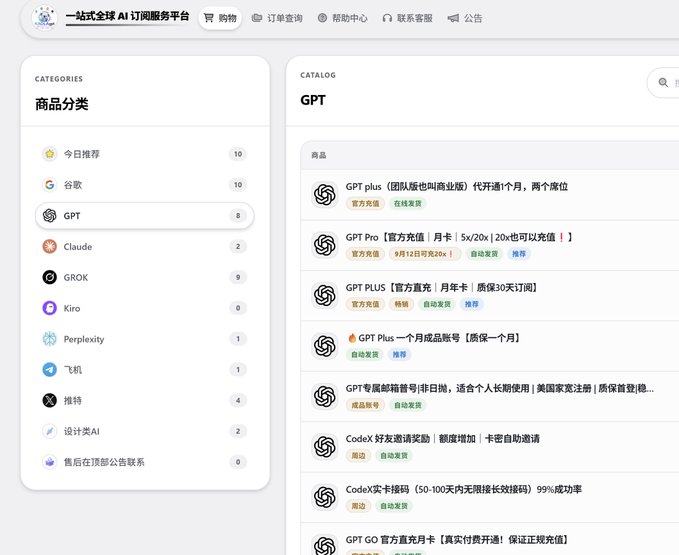This screenshot has height=555, width=679.
Task: Click the Telegram paper plane icon
Action: pyautogui.click(x=50, y=370)
